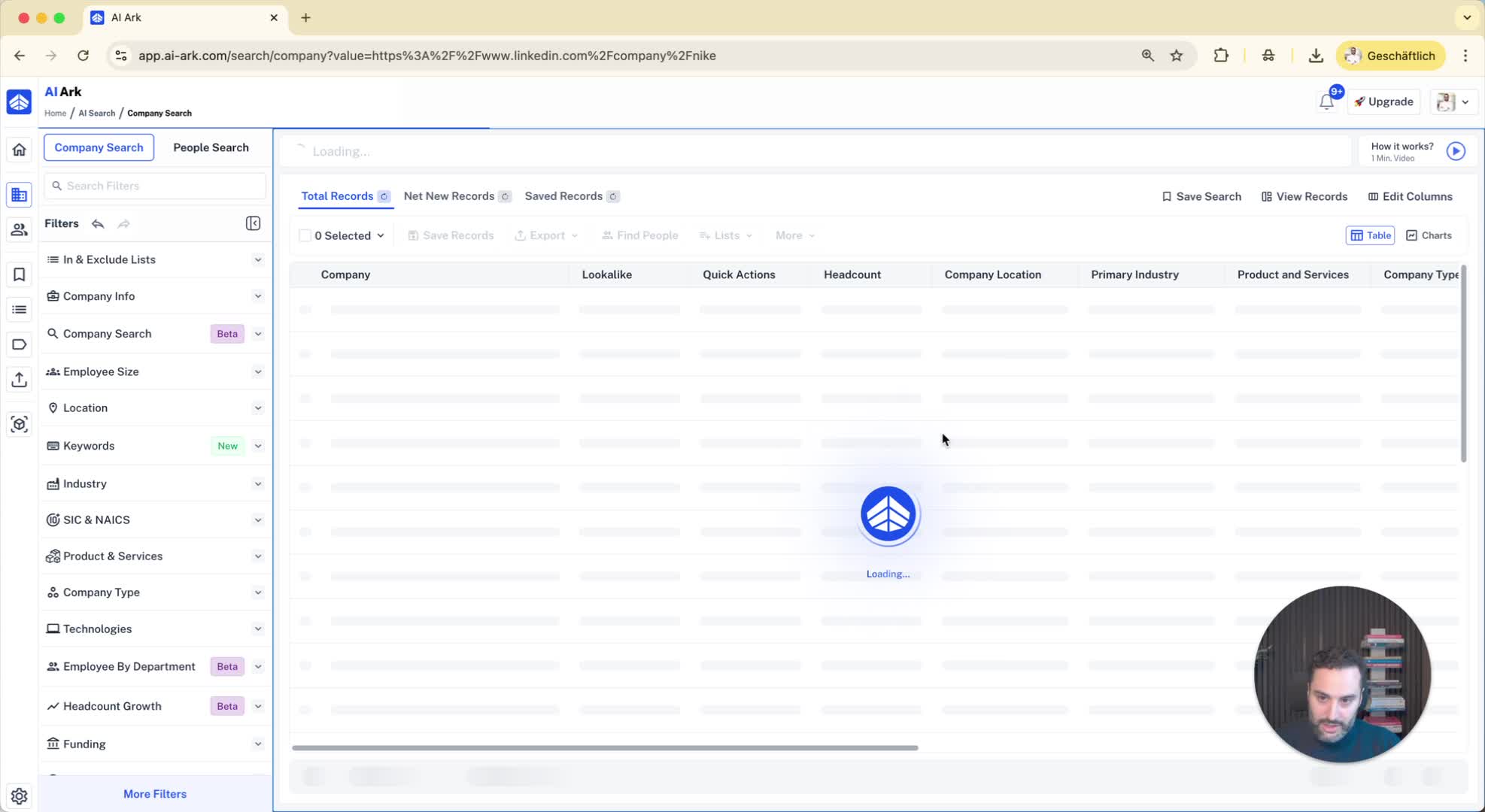
Task: Click the More Filters link
Action: click(155, 794)
